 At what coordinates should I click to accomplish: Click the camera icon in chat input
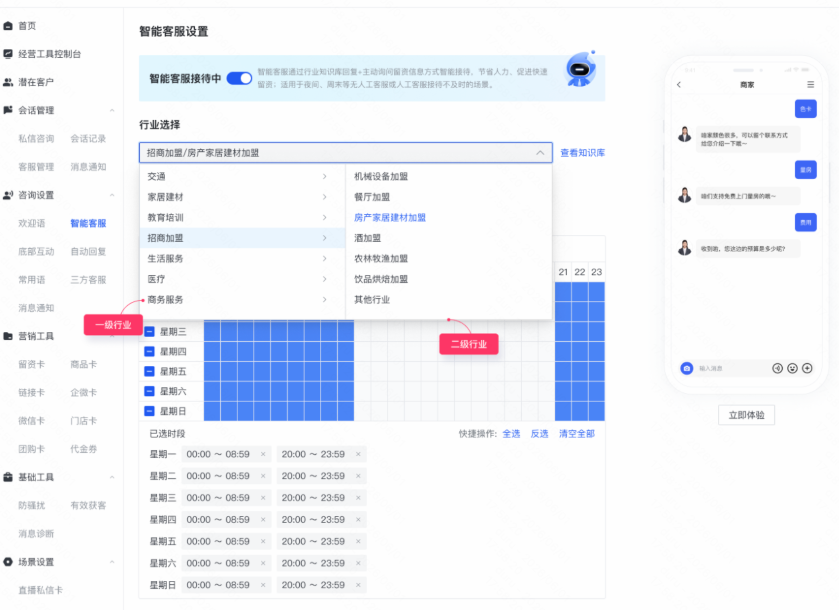(x=687, y=368)
